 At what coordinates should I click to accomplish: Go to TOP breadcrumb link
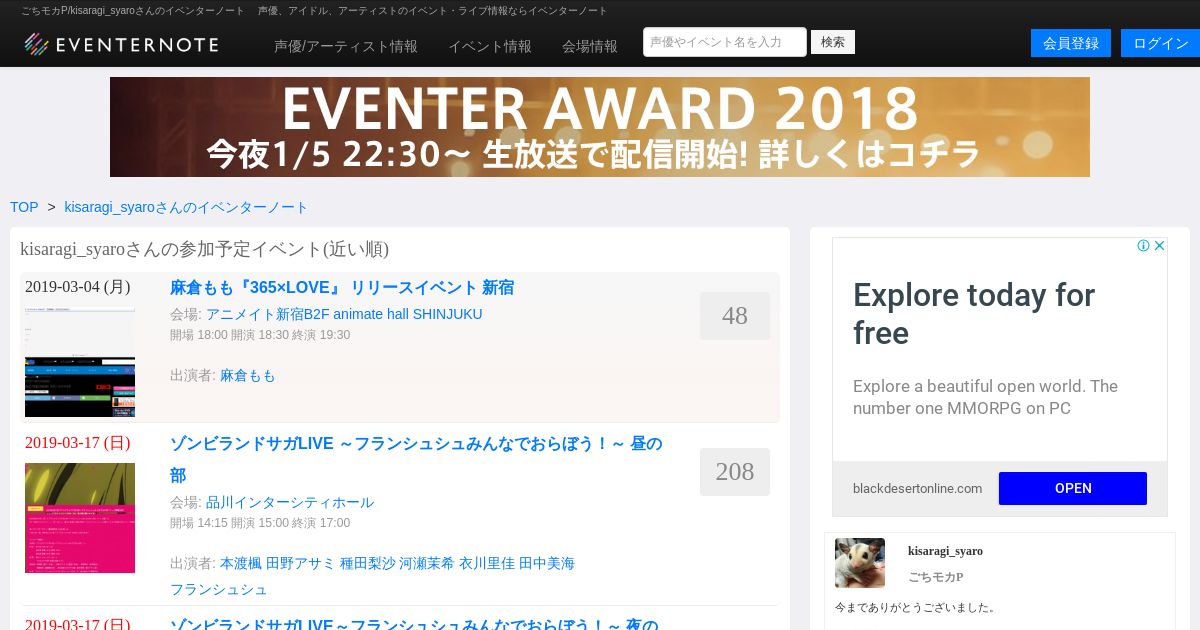coord(24,207)
